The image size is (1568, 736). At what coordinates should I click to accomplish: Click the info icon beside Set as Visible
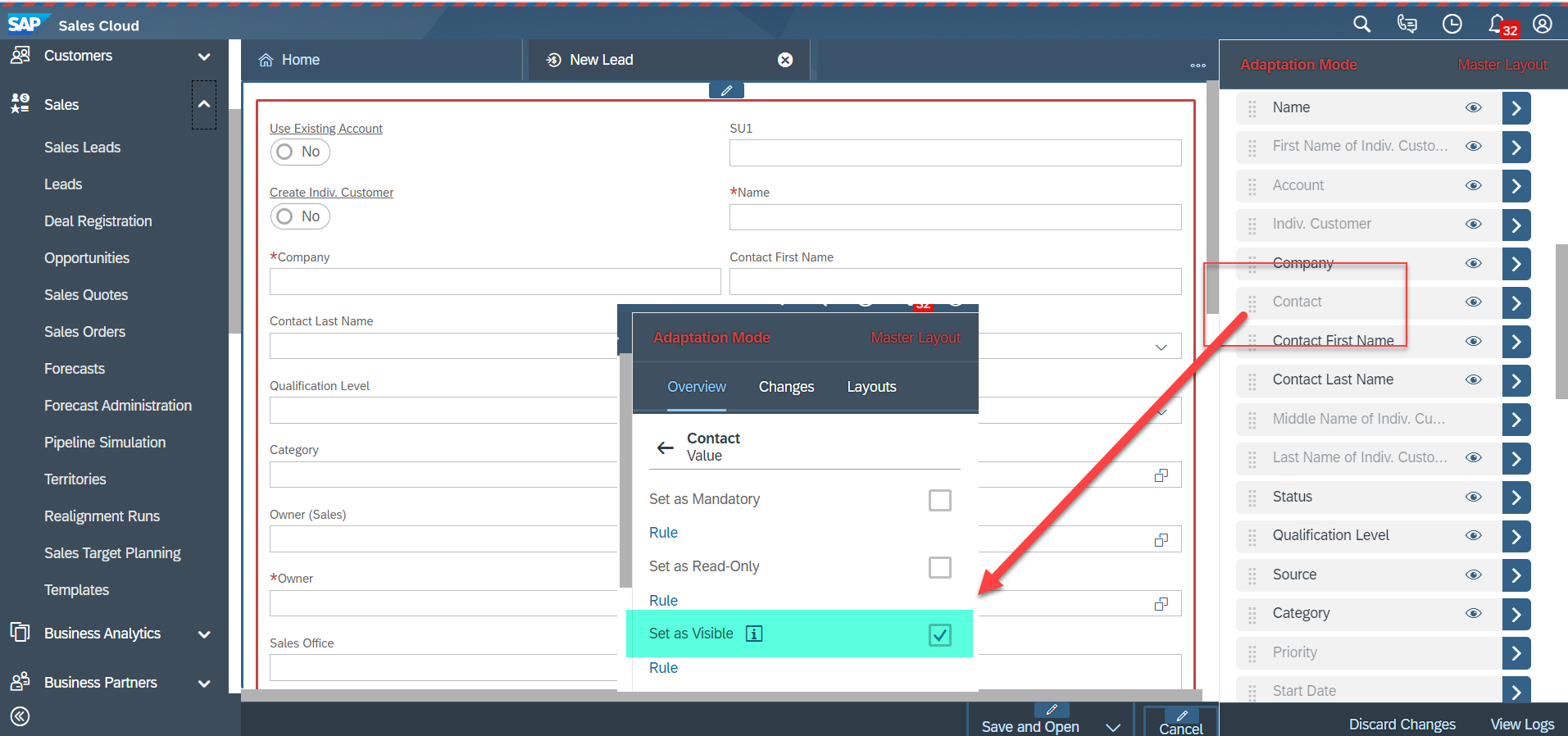click(754, 634)
